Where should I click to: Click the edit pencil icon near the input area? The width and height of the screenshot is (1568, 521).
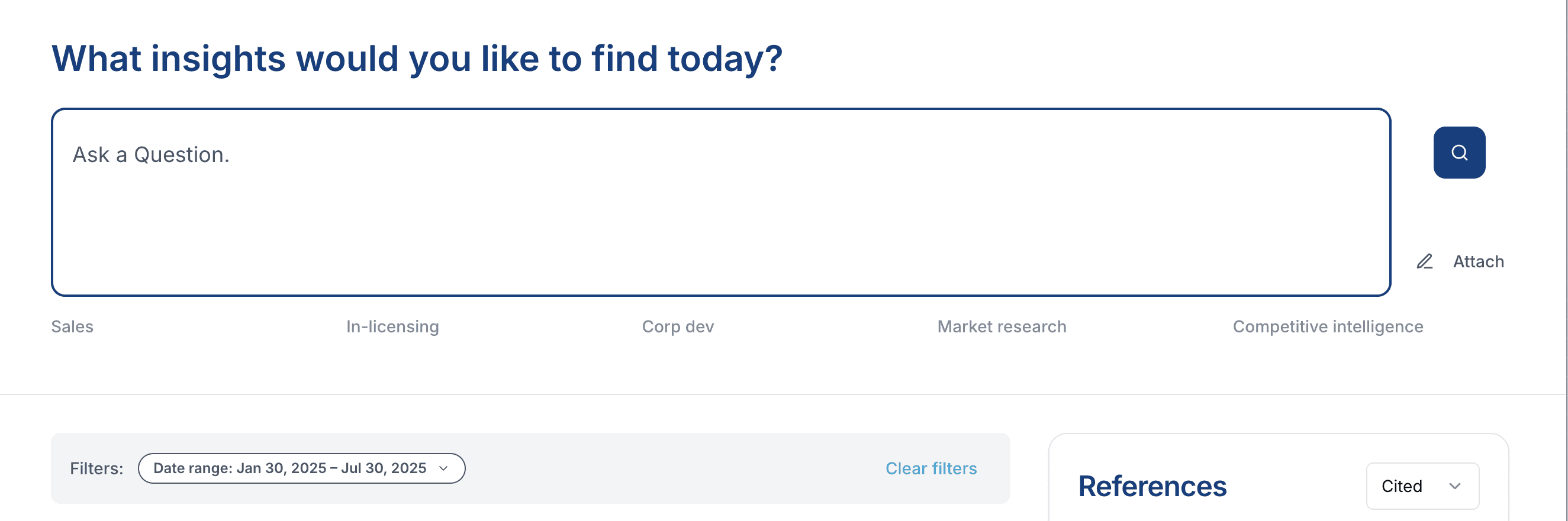[x=1424, y=261]
